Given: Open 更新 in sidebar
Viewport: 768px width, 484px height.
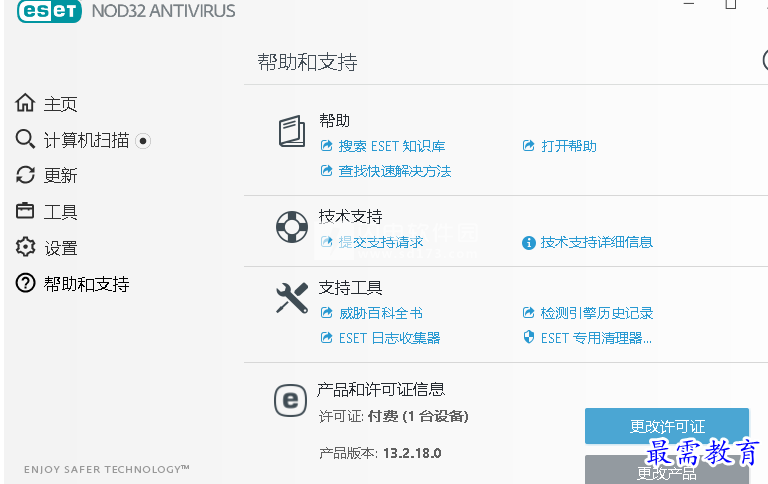Looking at the screenshot, I should tap(60, 175).
